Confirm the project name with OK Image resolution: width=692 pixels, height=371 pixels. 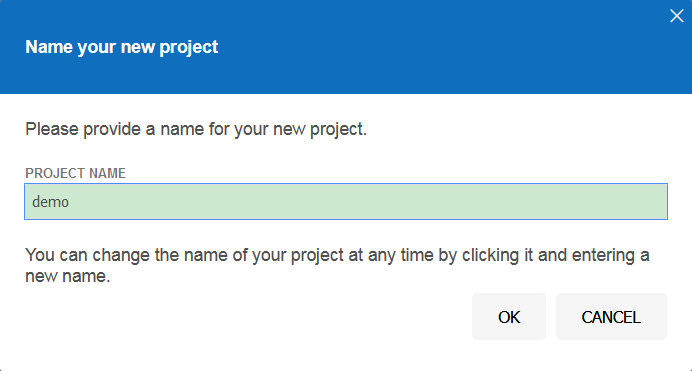coord(509,317)
